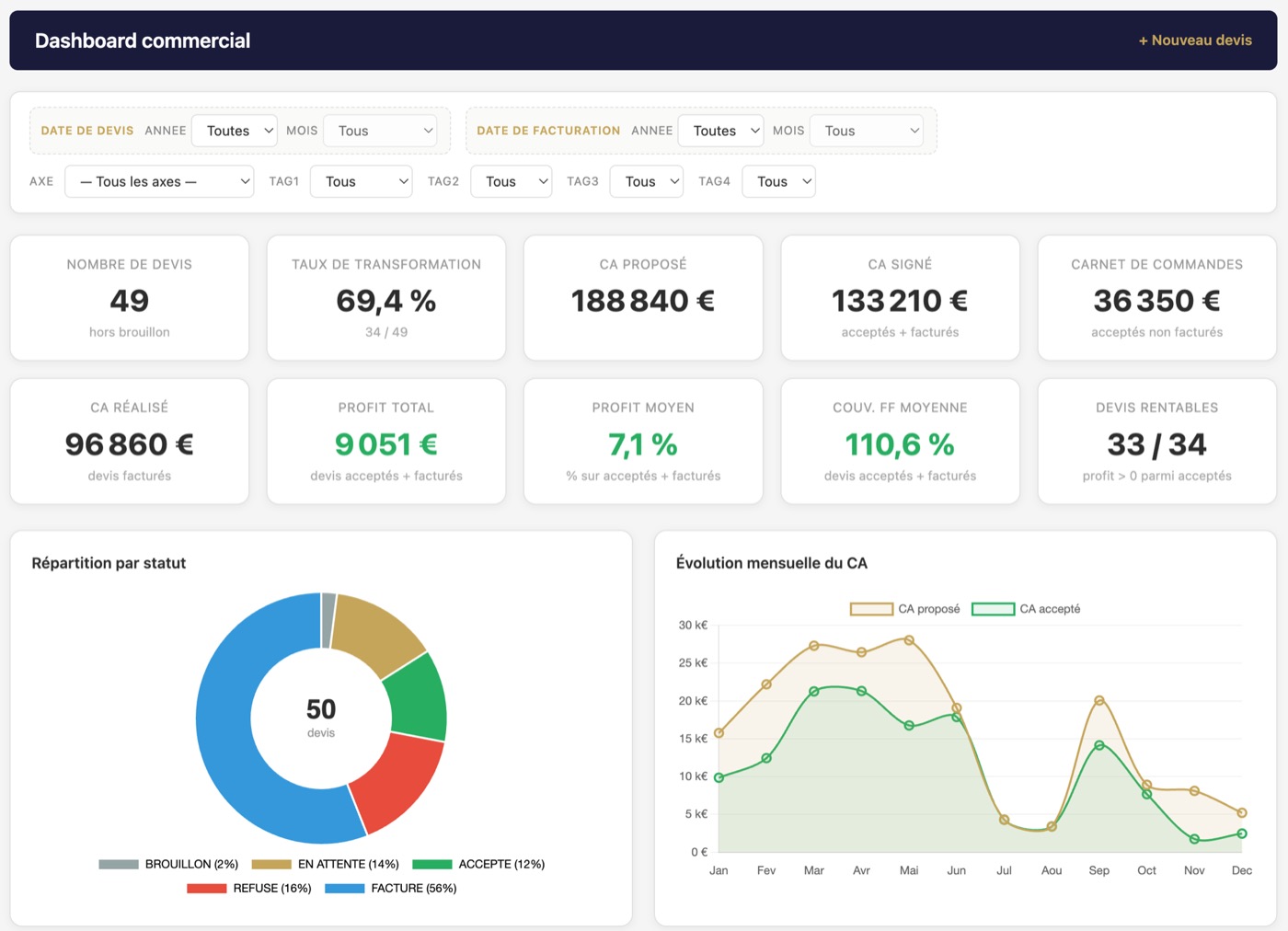Toggle the EN ATTENTE (14%) legend item
The image size is (1288, 931).
tap(326, 864)
